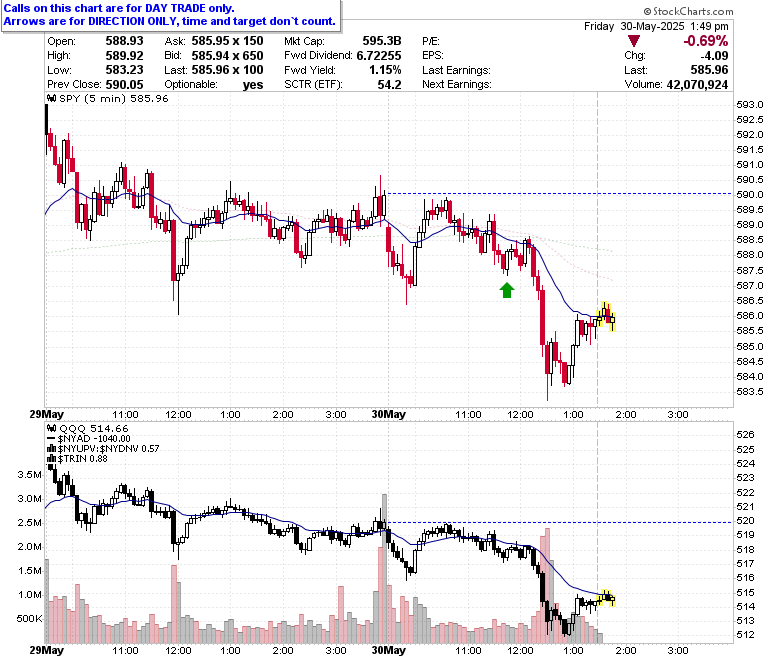Click the 30May date label on SPY axis
The height and width of the screenshot is (659, 780).
pos(389,414)
